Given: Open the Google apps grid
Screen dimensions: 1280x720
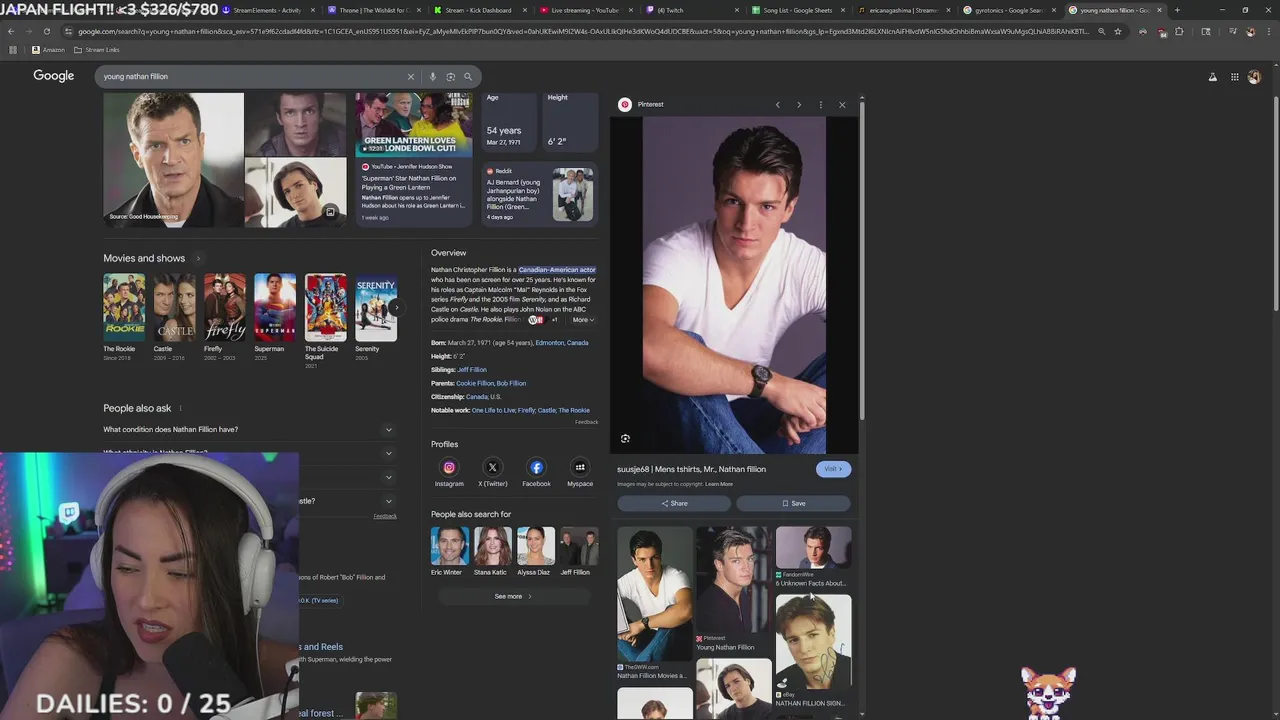Looking at the screenshot, I should [x=1235, y=77].
